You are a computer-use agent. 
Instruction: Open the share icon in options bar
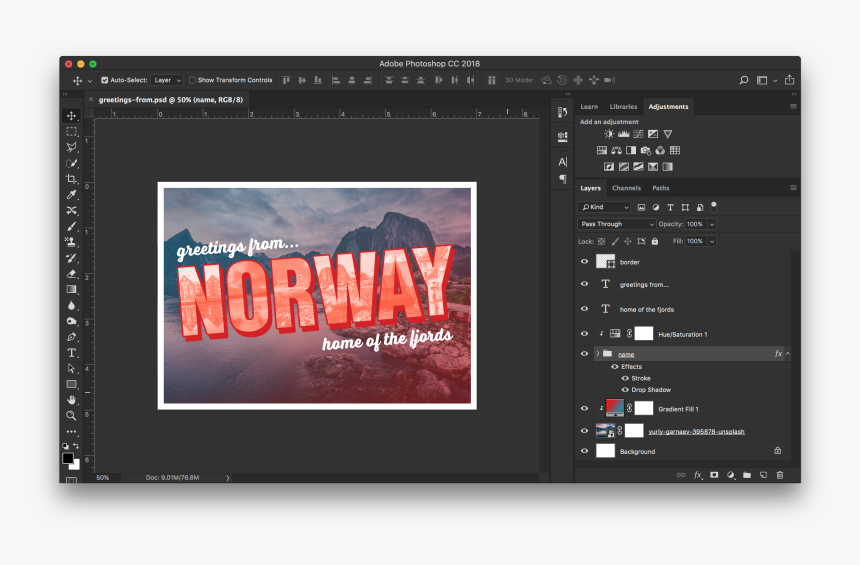pos(789,80)
